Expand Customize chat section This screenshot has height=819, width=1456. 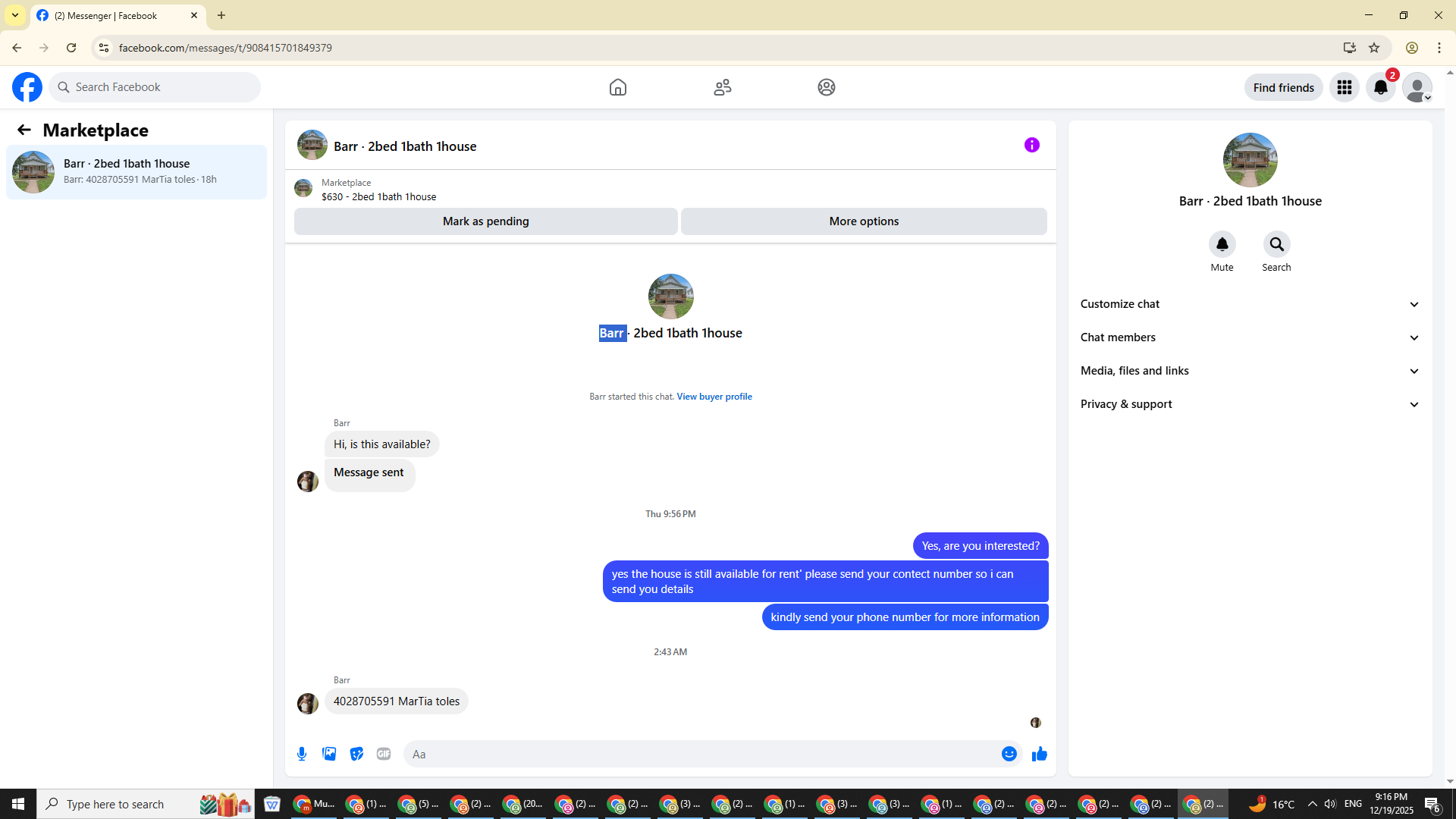tap(1250, 304)
